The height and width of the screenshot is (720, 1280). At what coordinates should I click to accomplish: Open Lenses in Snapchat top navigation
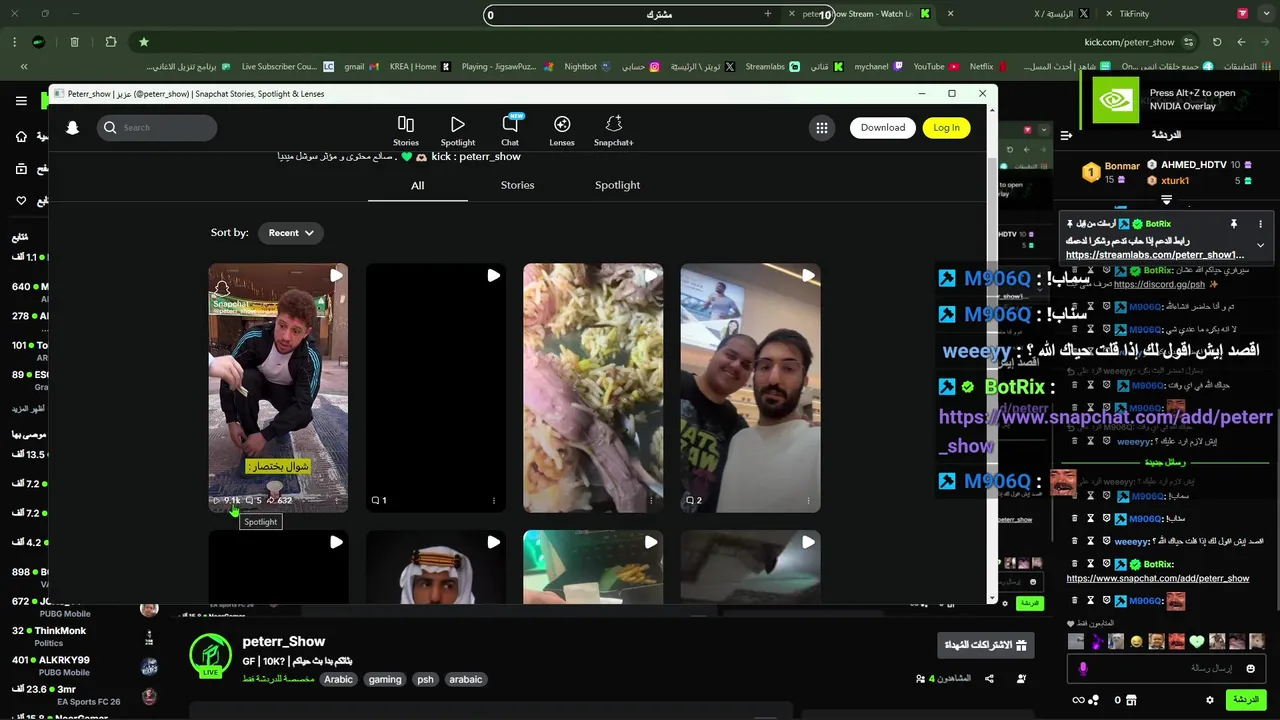(562, 130)
